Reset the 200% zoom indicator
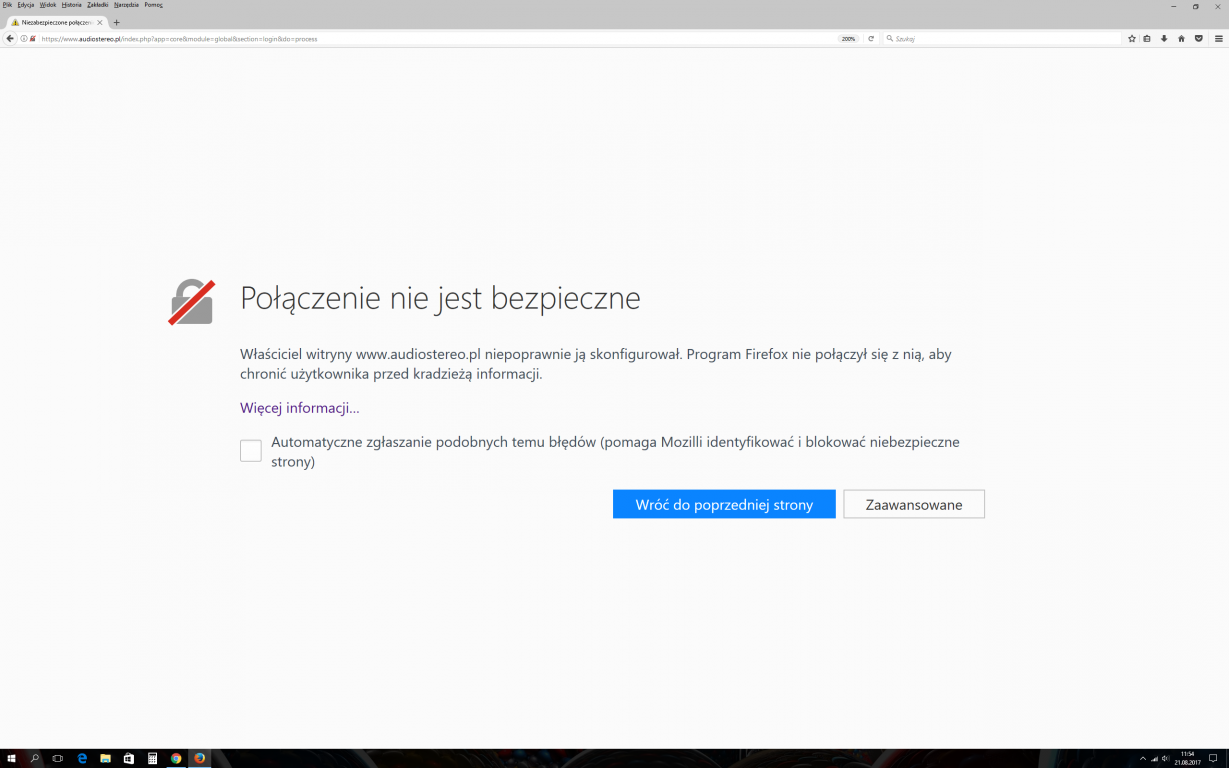1229x768 pixels. point(848,38)
